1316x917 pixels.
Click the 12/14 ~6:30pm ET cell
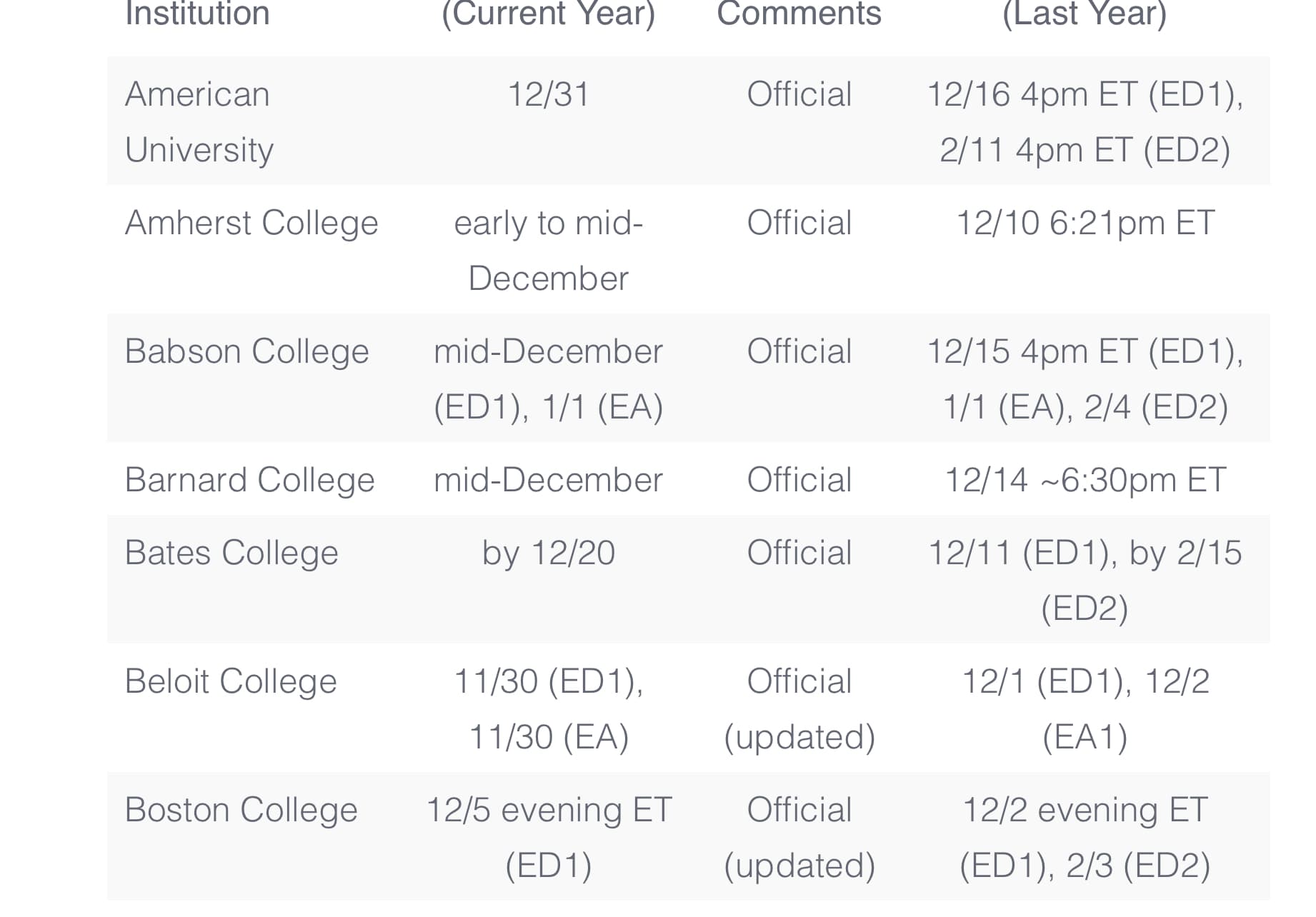pos(1085,480)
